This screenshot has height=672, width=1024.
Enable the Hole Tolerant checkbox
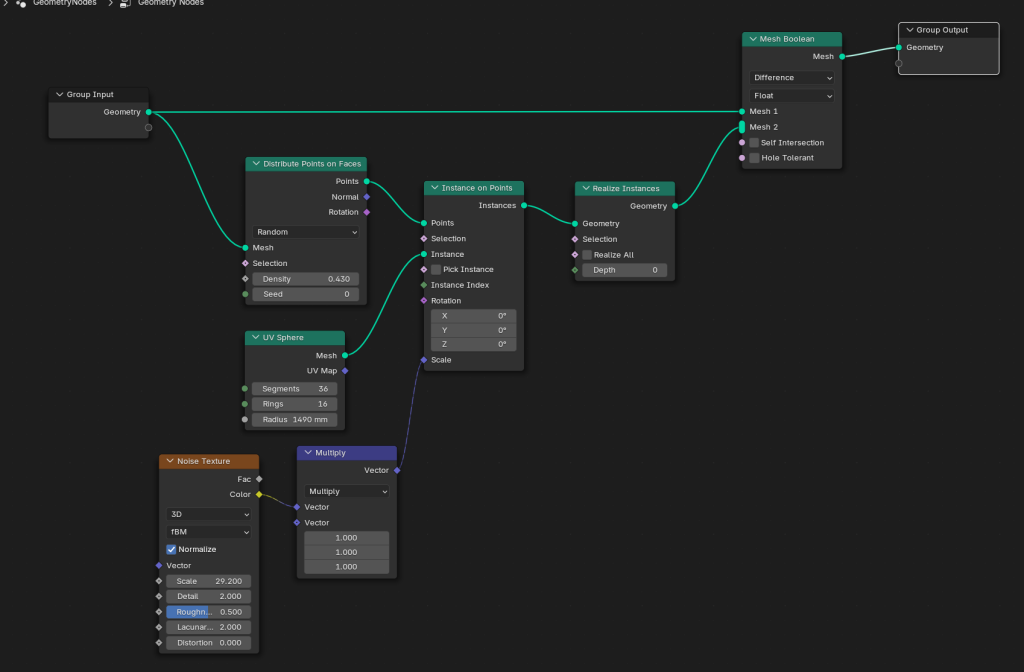[754, 158]
